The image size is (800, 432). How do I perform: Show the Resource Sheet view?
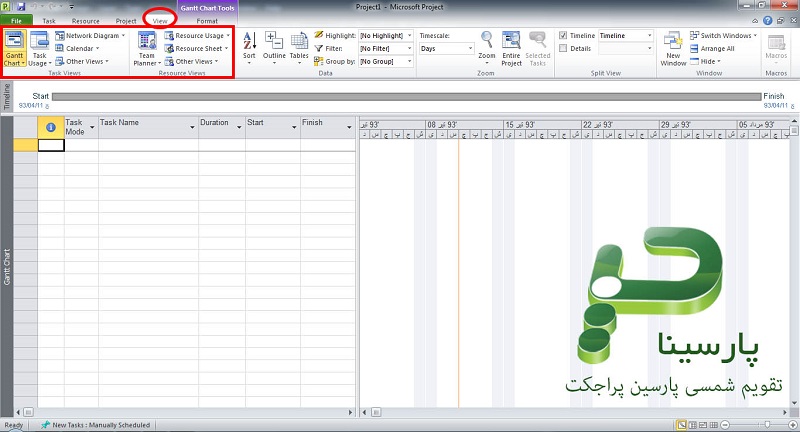[x=196, y=48]
